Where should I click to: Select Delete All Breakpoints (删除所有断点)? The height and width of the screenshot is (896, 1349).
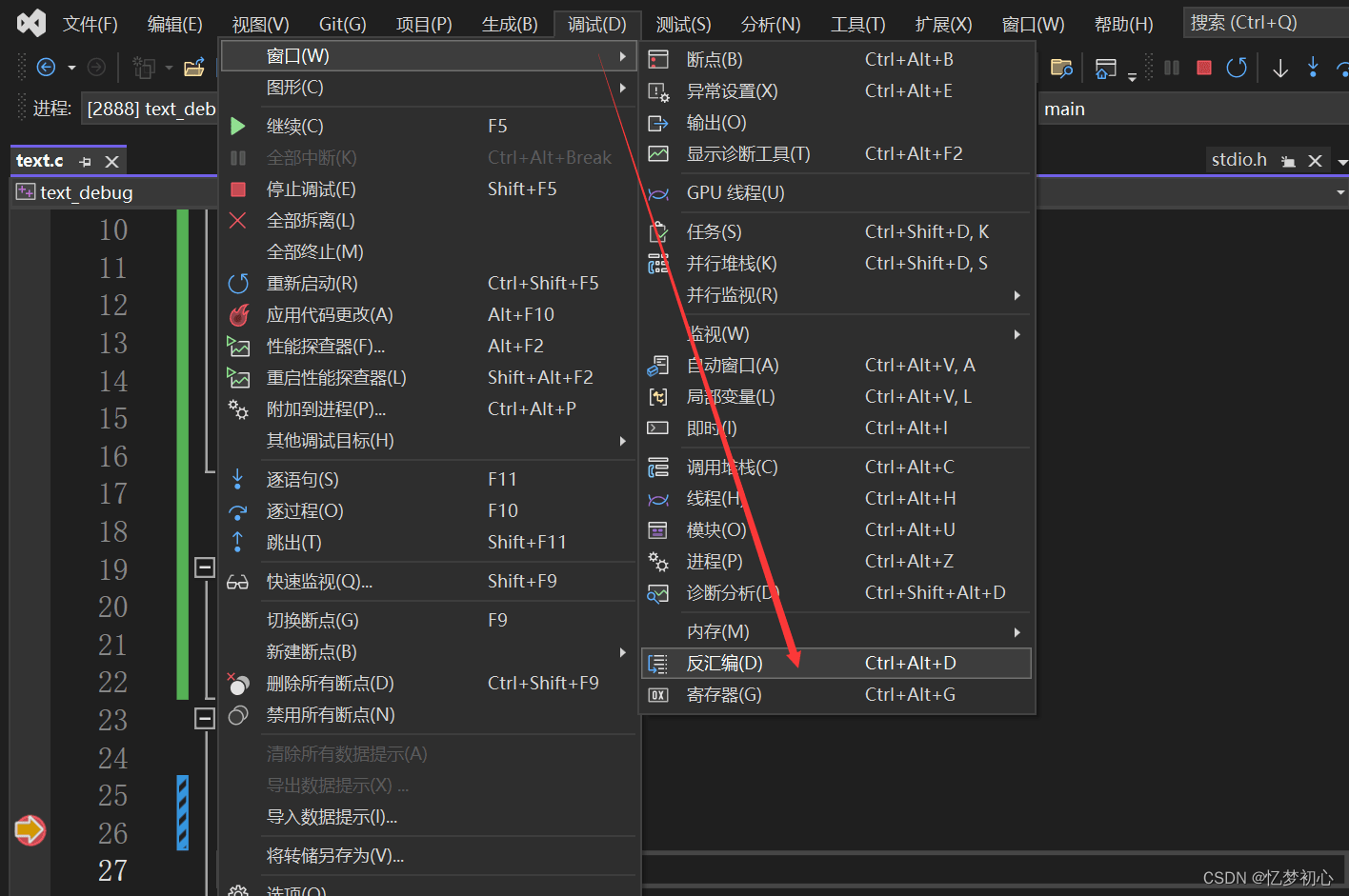(x=428, y=684)
